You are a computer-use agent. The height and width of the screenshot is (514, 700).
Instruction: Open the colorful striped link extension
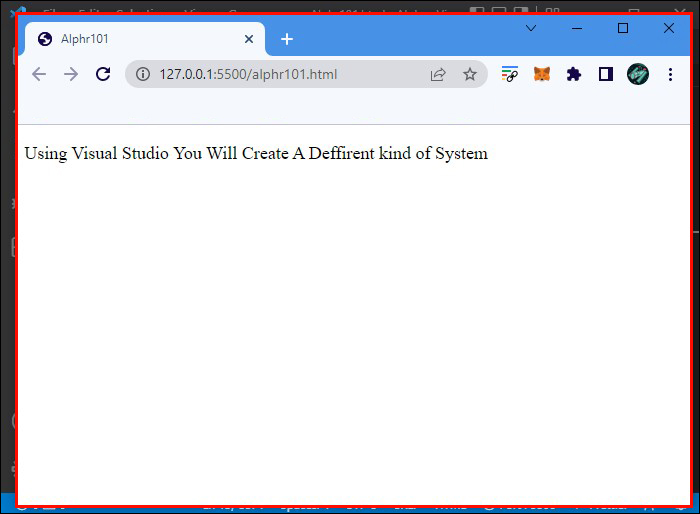click(510, 74)
